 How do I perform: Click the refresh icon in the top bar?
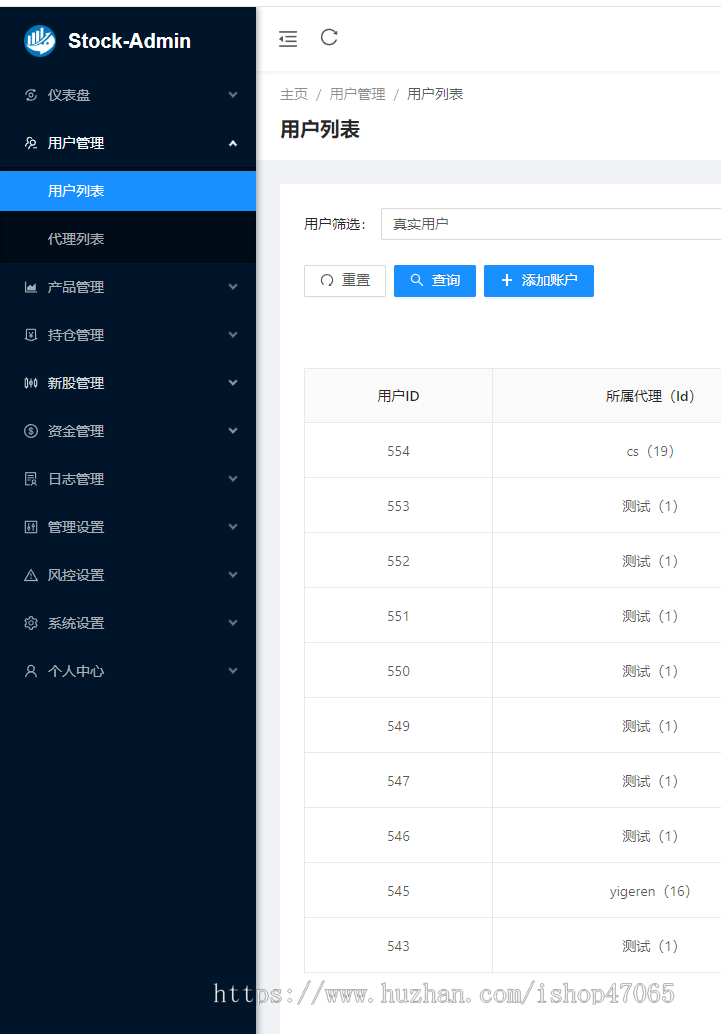point(329,38)
